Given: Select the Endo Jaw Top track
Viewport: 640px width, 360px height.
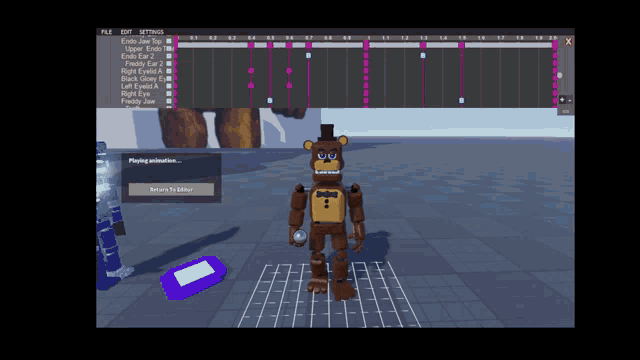Looking at the screenshot, I should pyautogui.click(x=141, y=41).
